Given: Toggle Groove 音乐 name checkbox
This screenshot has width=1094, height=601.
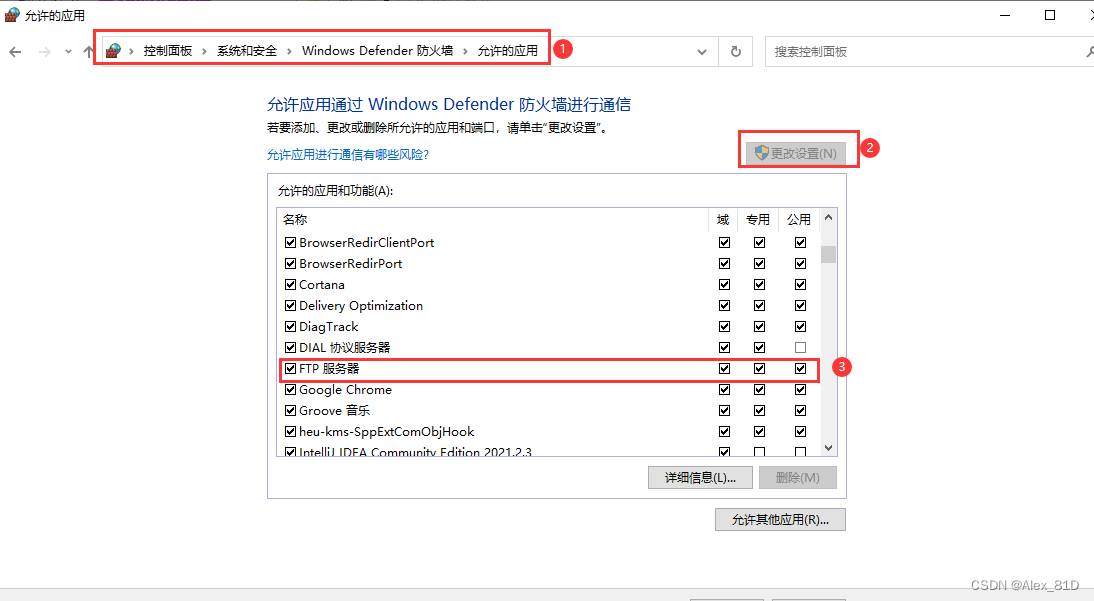Looking at the screenshot, I should pos(290,410).
